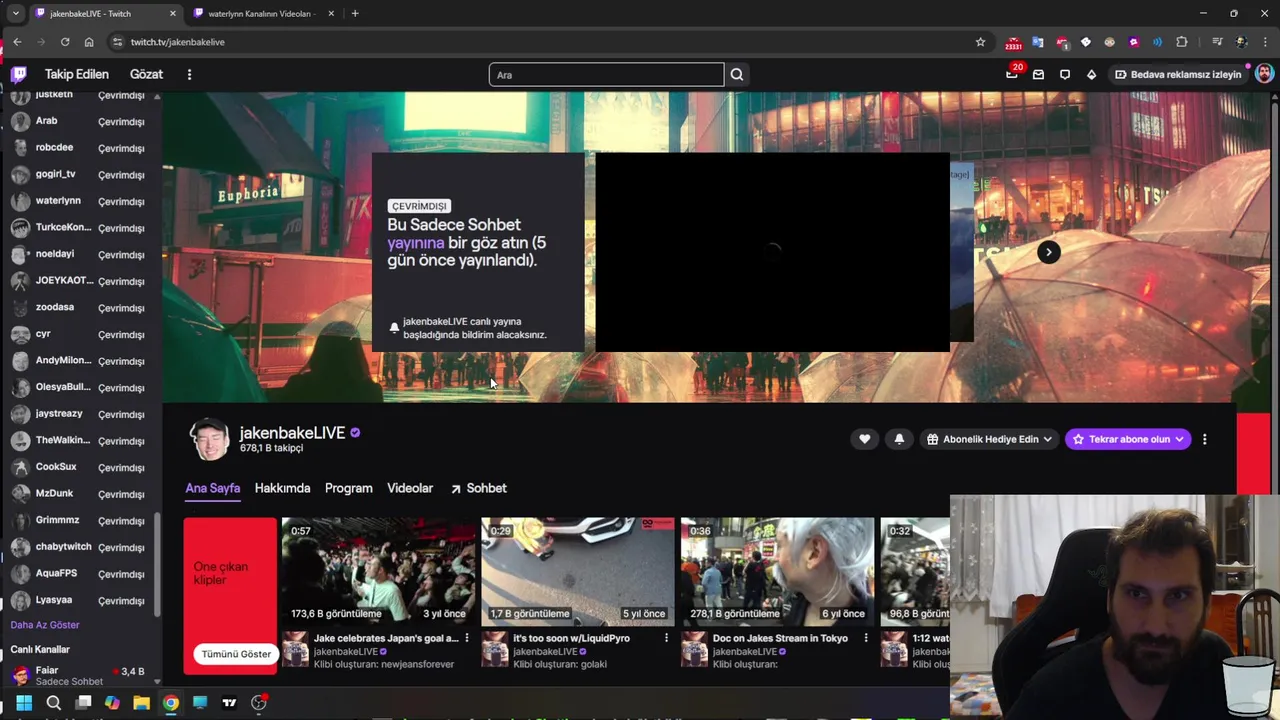1280x720 pixels.
Task: Click the Ara search field
Action: pyautogui.click(x=606, y=75)
